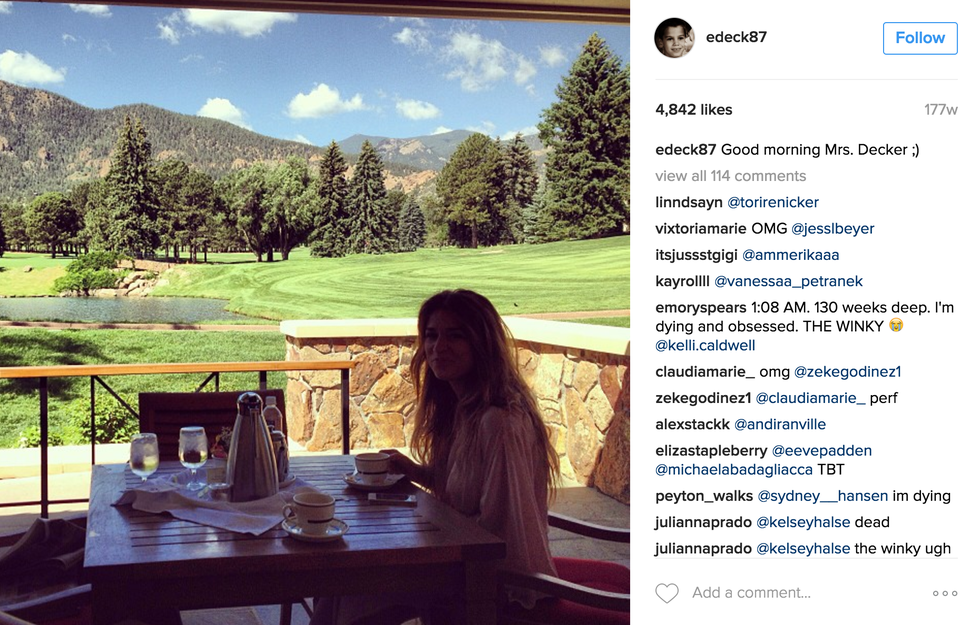Visit alexstackk commenter profile

point(692,424)
